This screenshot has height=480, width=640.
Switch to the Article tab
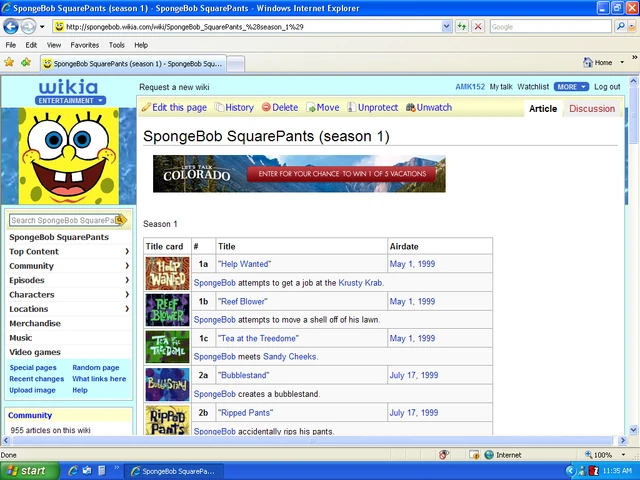(x=543, y=109)
